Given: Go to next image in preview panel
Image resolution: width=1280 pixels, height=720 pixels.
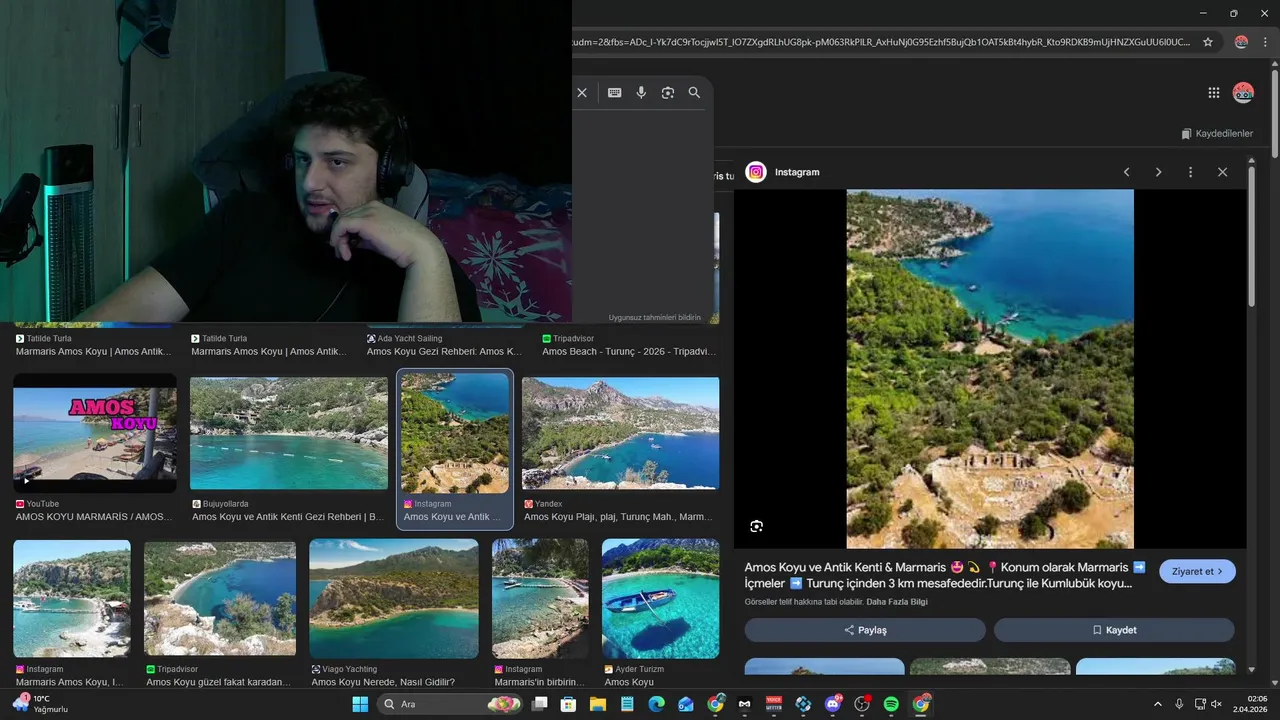Looking at the screenshot, I should click(x=1158, y=172).
